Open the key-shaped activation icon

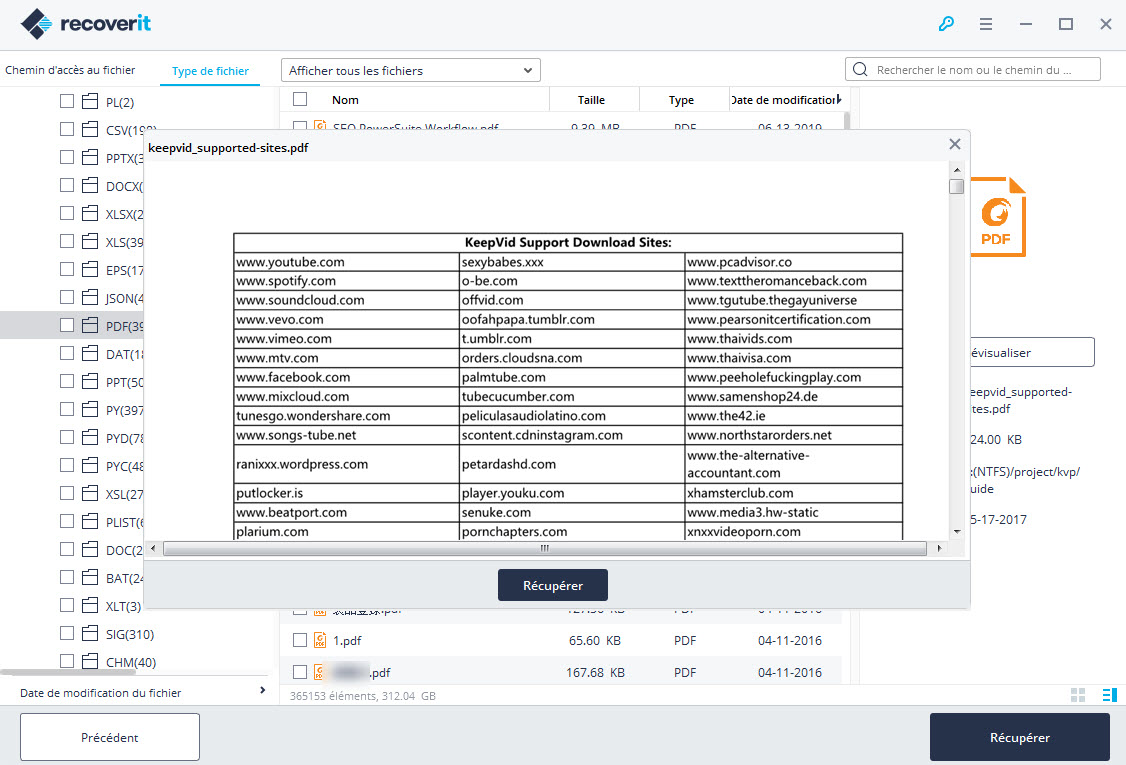[946, 24]
